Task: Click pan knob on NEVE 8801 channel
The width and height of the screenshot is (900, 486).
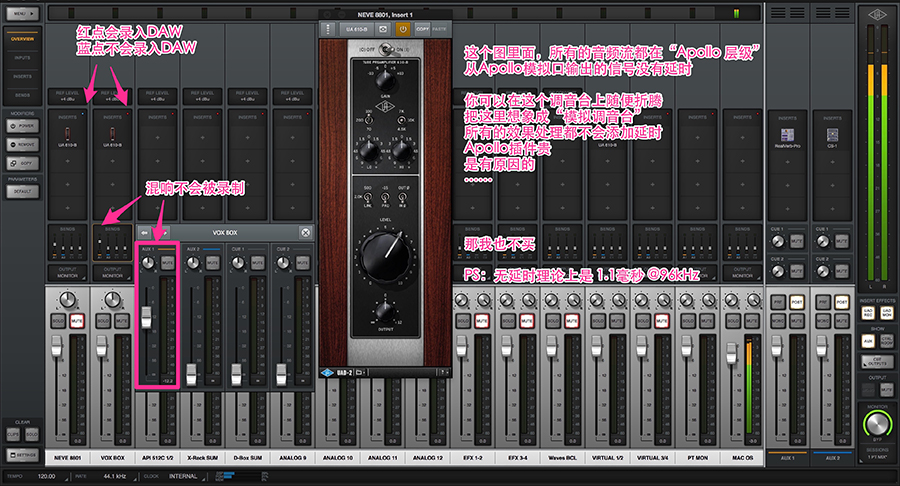Action: click(67, 300)
